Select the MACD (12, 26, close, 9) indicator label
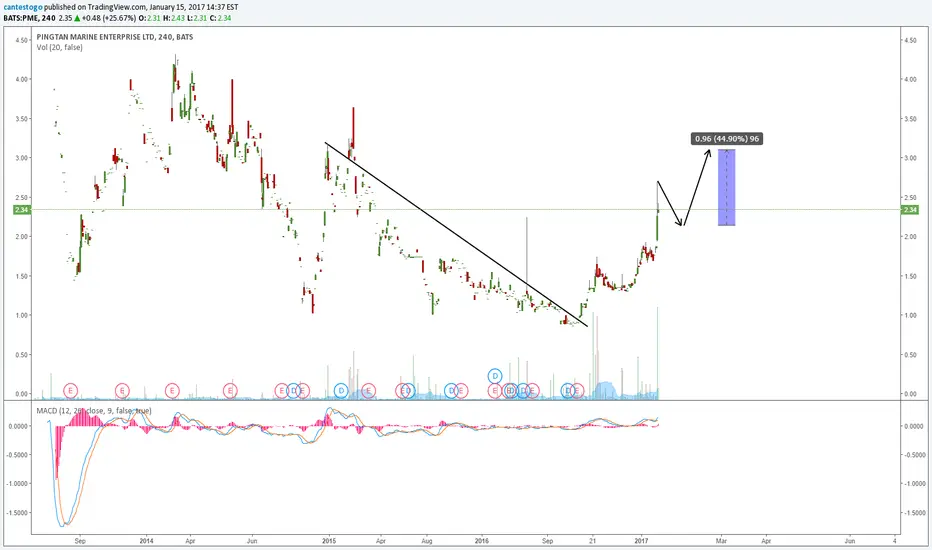This screenshot has width=932, height=550. 93,411
